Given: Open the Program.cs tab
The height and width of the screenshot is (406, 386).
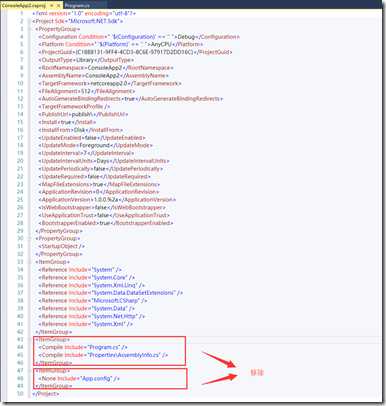Looking at the screenshot, I should click(x=77, y=5).
